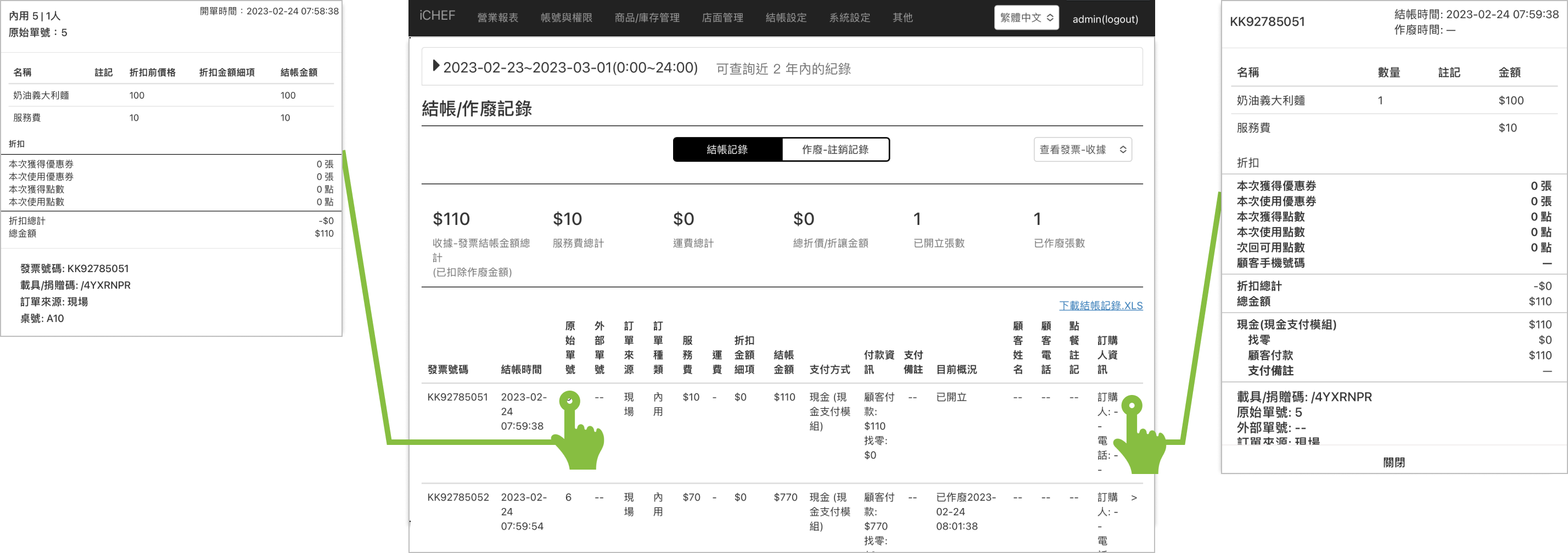Open the 店面管理 menu
This screenshot has width=1568, height=553.
pos(722,18)
